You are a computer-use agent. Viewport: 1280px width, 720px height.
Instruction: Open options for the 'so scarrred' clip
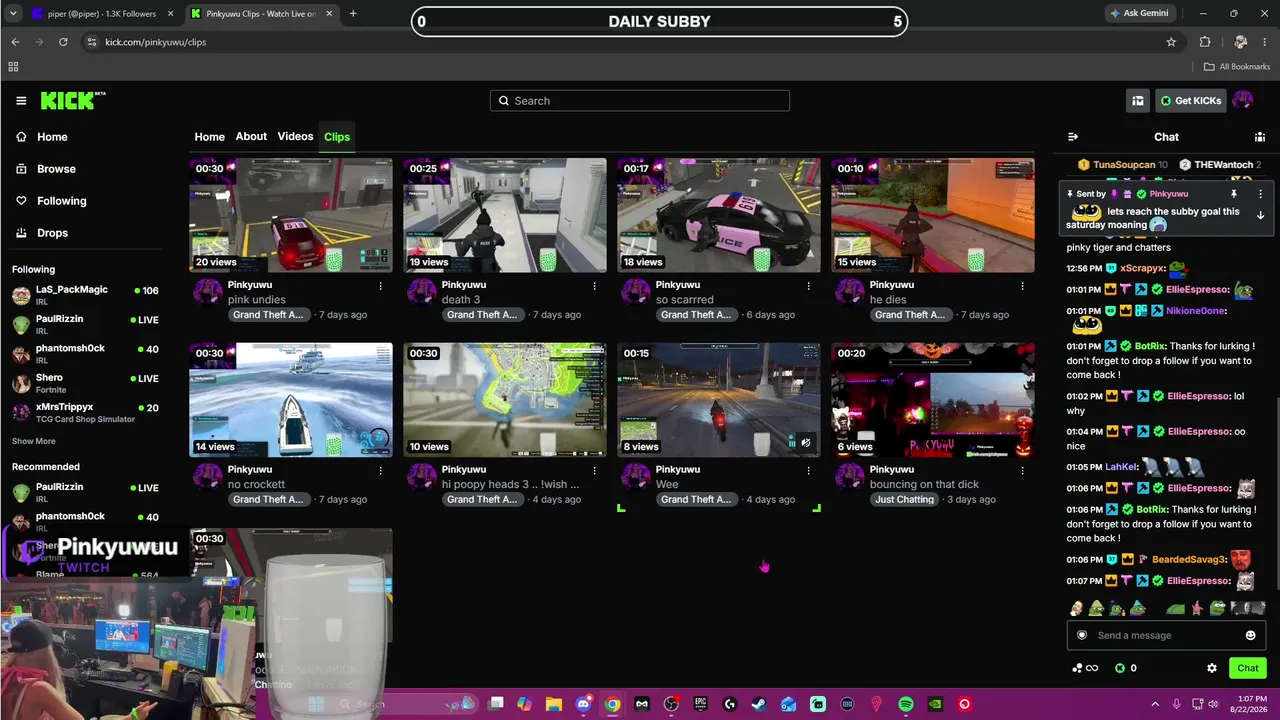coord(809,285)
